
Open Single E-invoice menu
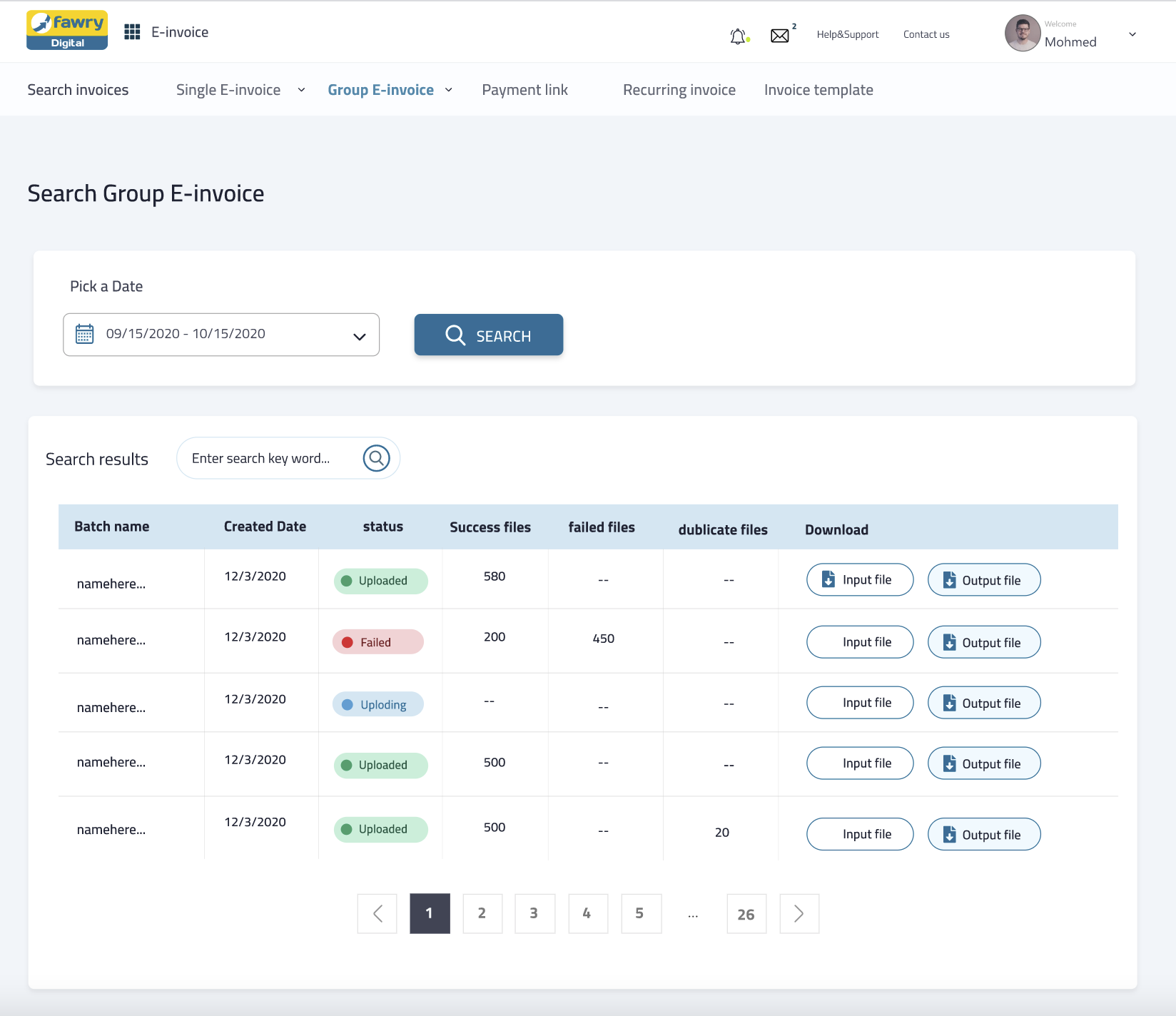(x=228, y=90)
